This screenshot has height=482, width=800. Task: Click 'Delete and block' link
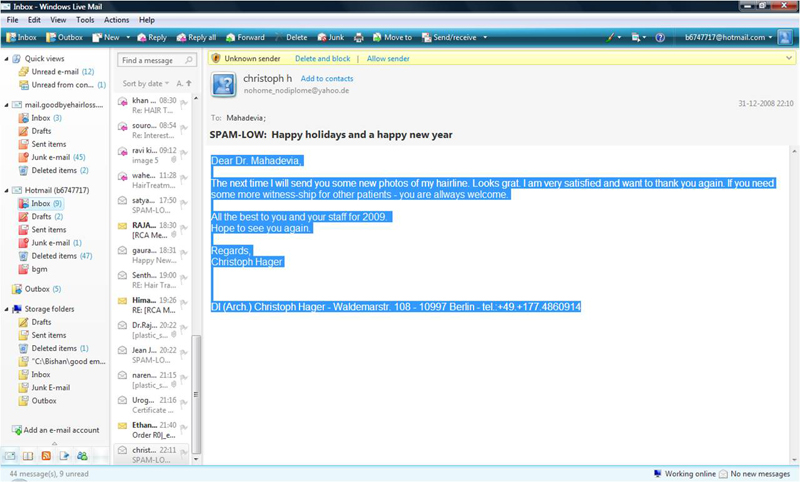click(x=322, y=59)
